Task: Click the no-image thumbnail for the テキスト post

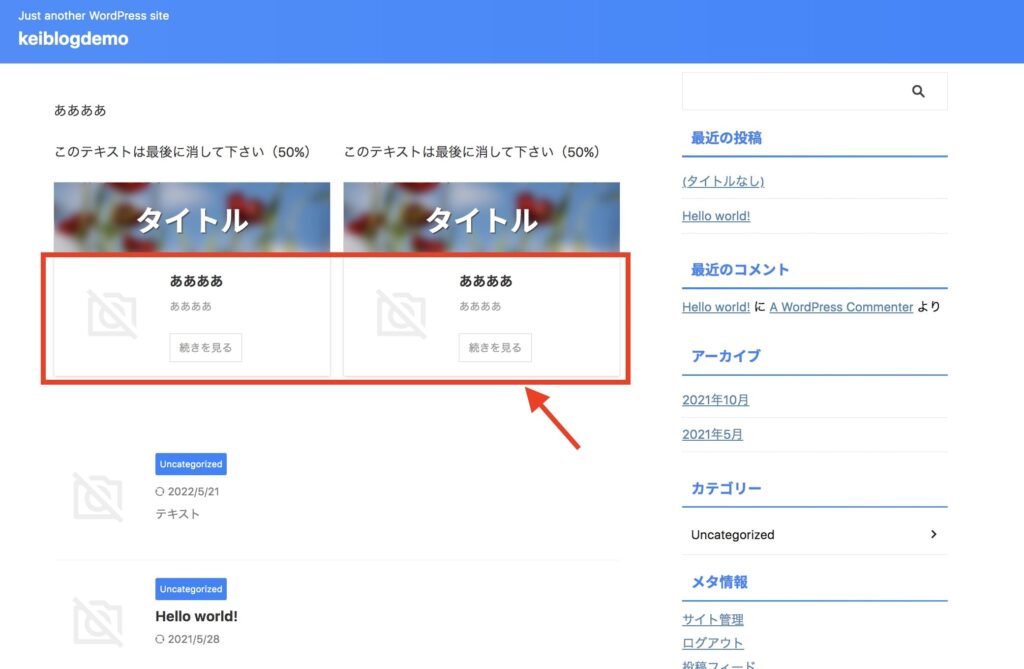Action: pos(98,497)
